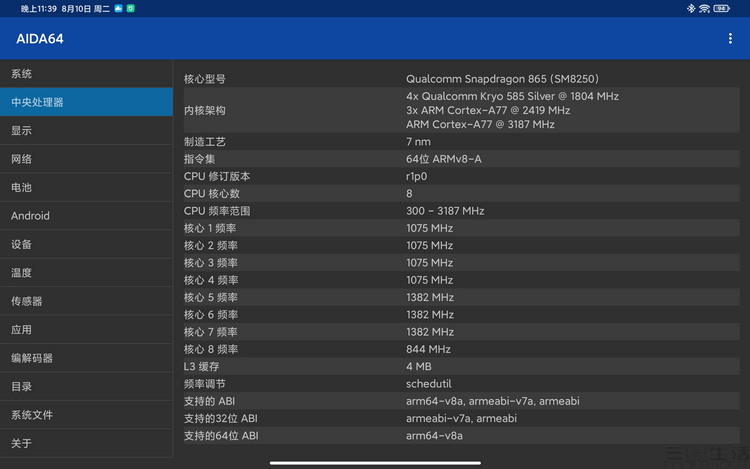Open the 显示 section
750x469 pixels.
[x=86, y=131]
